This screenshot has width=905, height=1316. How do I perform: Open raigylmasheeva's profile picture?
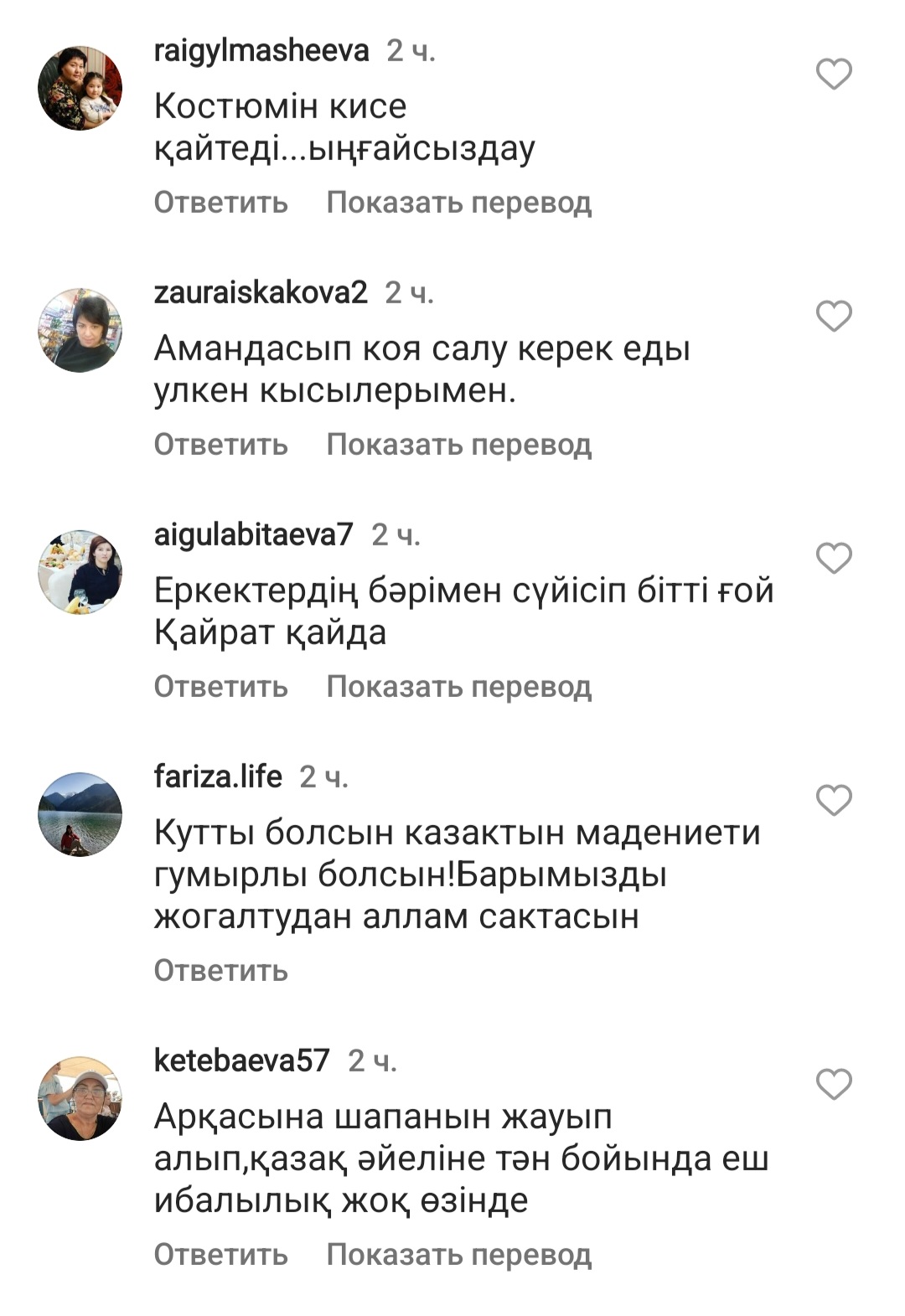point(80,89)
